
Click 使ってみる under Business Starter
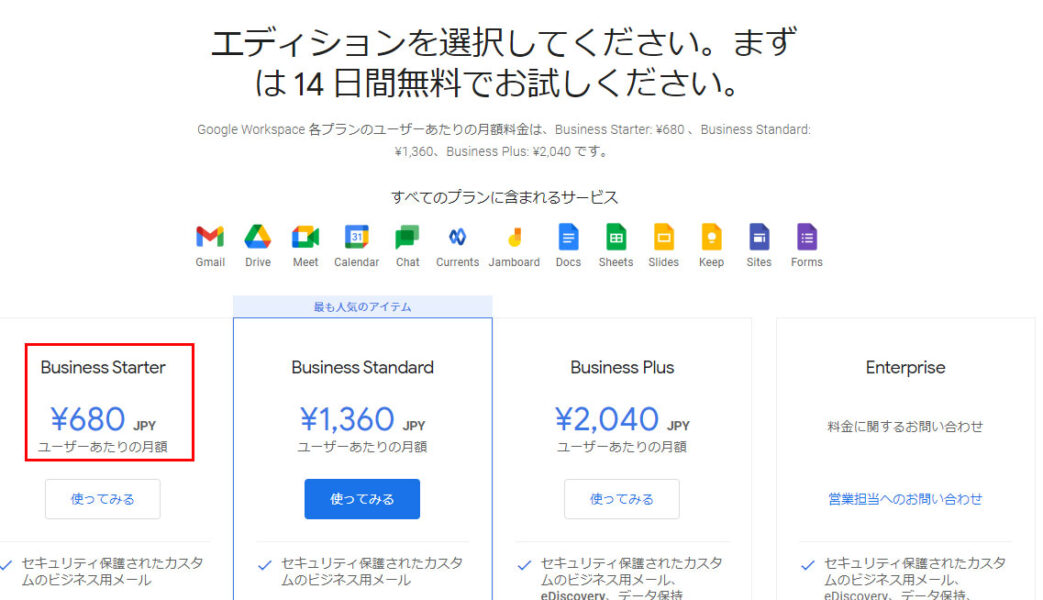tap(102, 499)
